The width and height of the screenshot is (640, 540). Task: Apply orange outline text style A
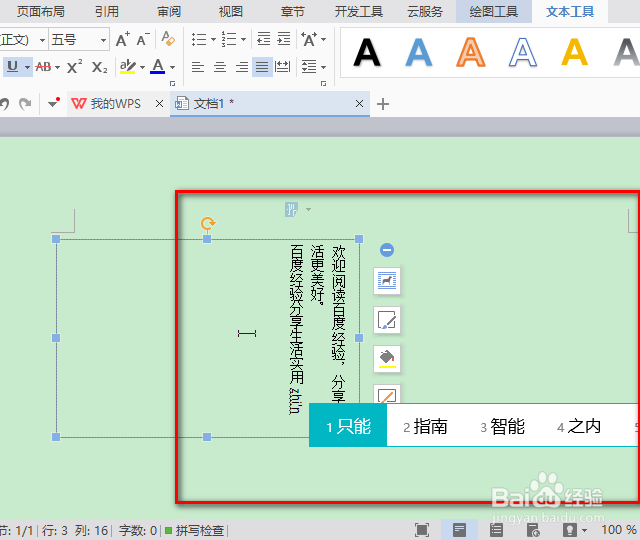coord(471,52)
